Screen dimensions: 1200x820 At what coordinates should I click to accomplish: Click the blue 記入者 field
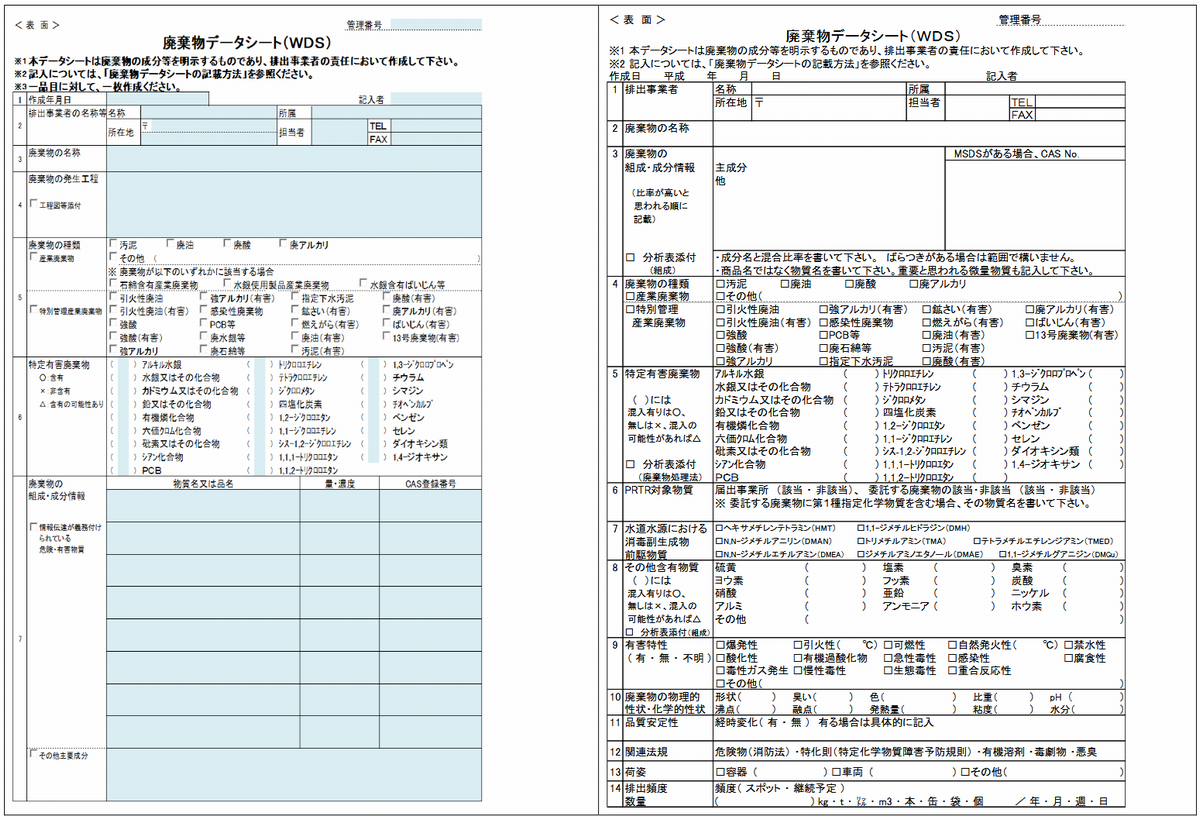[437, 99]
